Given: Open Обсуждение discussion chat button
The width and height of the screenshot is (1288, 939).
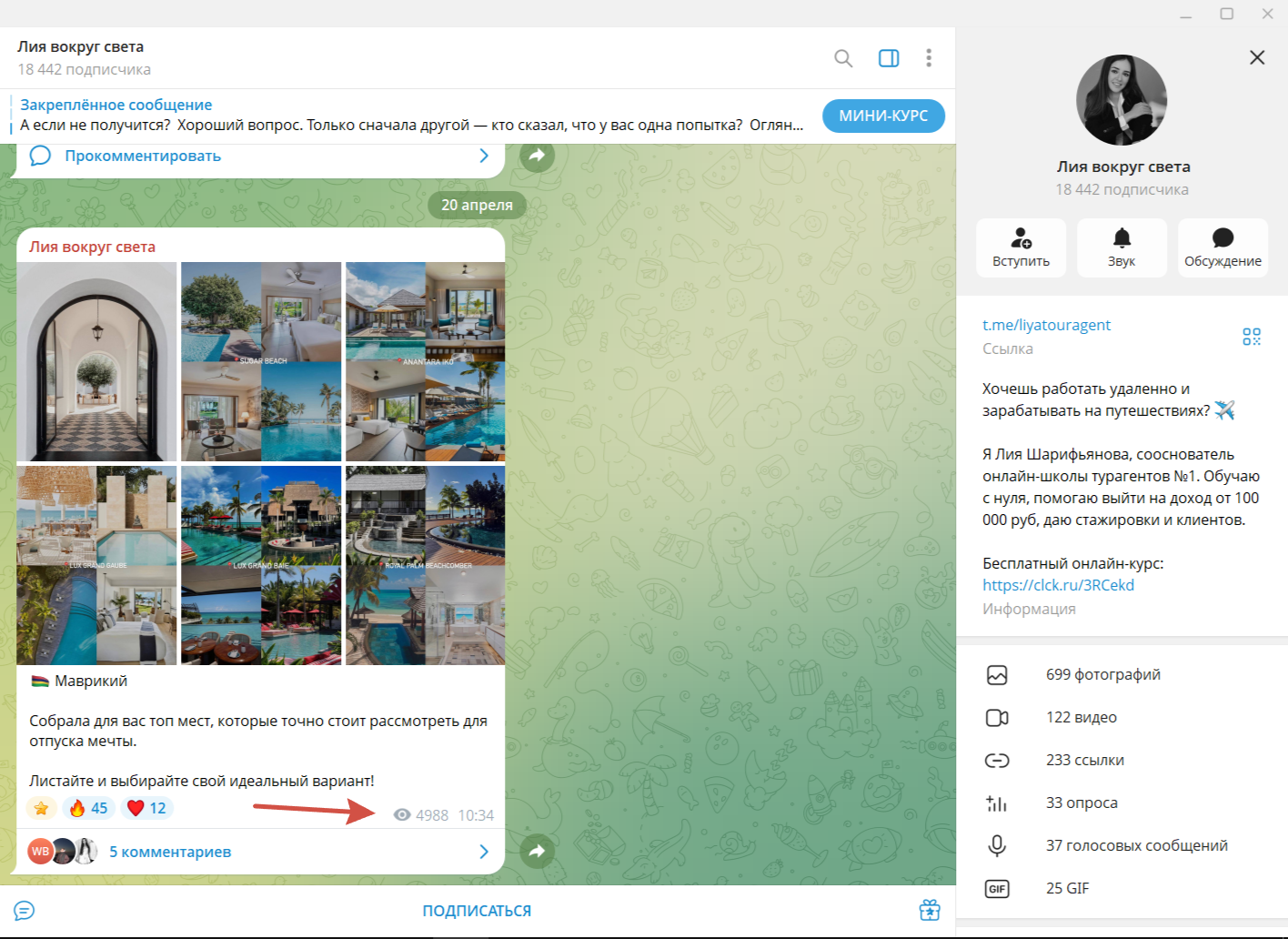Looking at the screenshot, I should tap(1223, 247).
